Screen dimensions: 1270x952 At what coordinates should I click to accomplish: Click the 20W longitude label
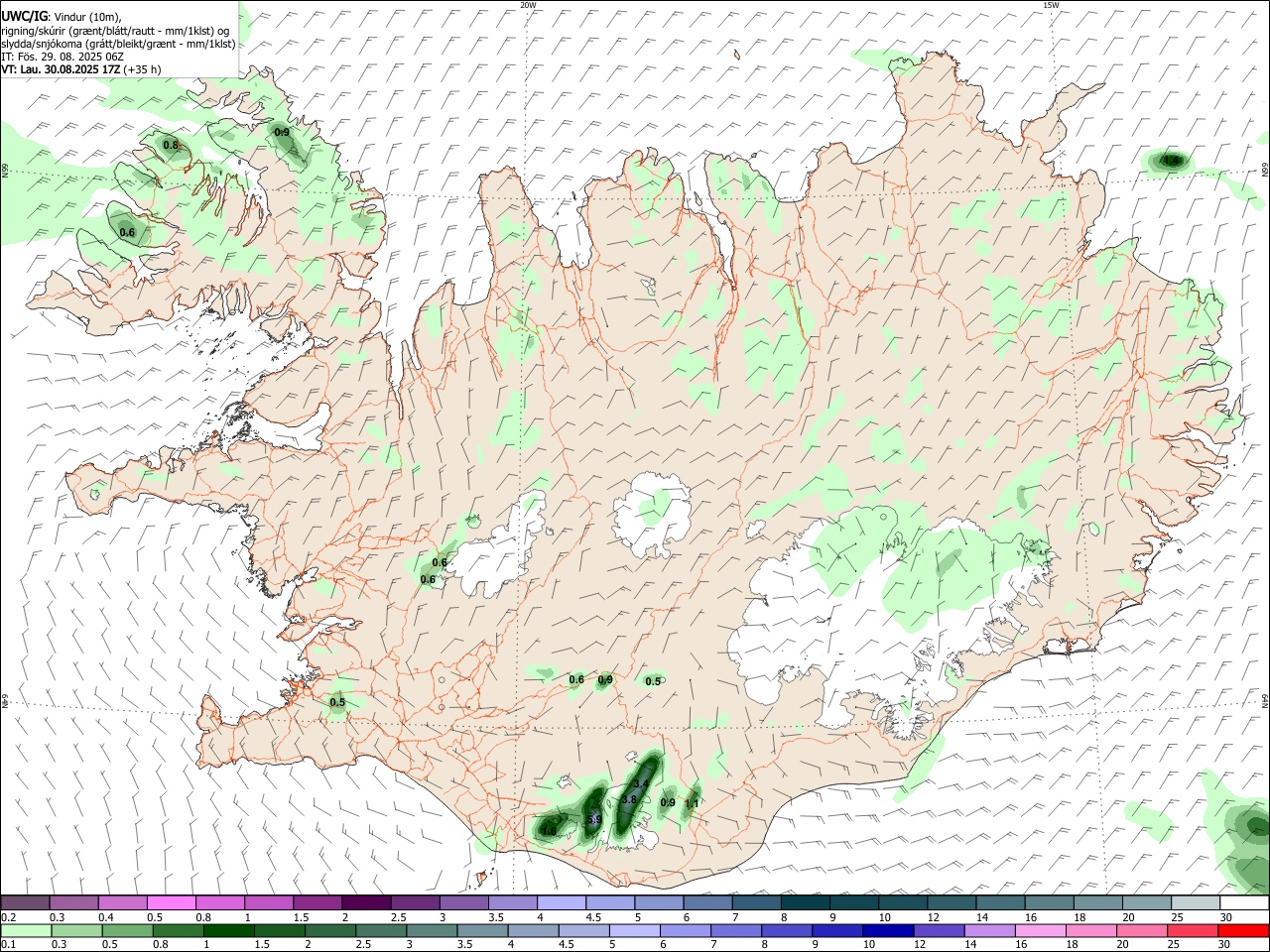pyautogui.click(x=529, y=5)
